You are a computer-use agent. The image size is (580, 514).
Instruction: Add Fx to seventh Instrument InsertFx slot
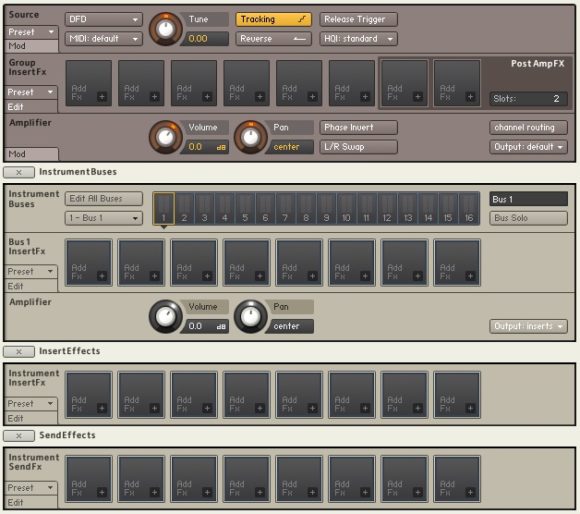click(x=404, y=395)
